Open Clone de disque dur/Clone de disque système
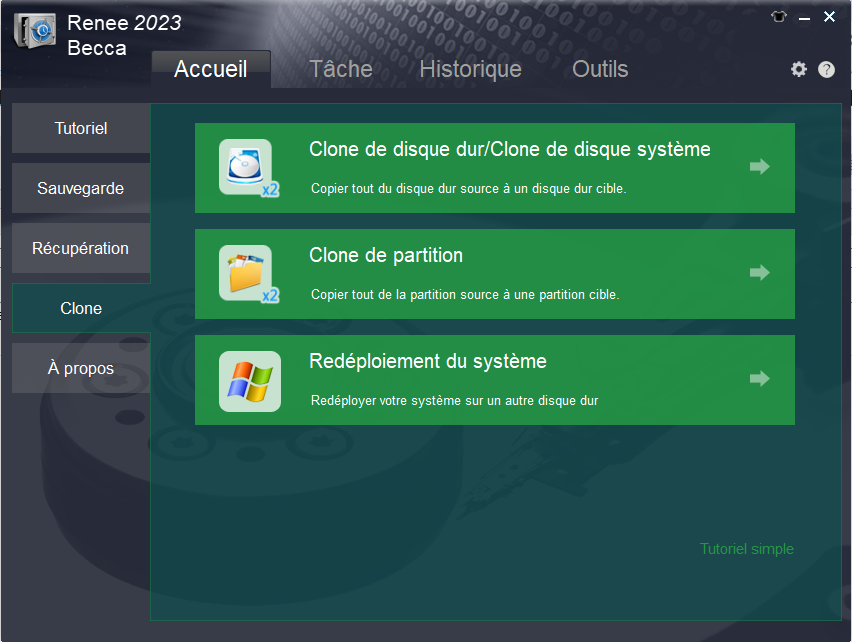The height and width of the screenshot is (642, 852). pos(494,168)
